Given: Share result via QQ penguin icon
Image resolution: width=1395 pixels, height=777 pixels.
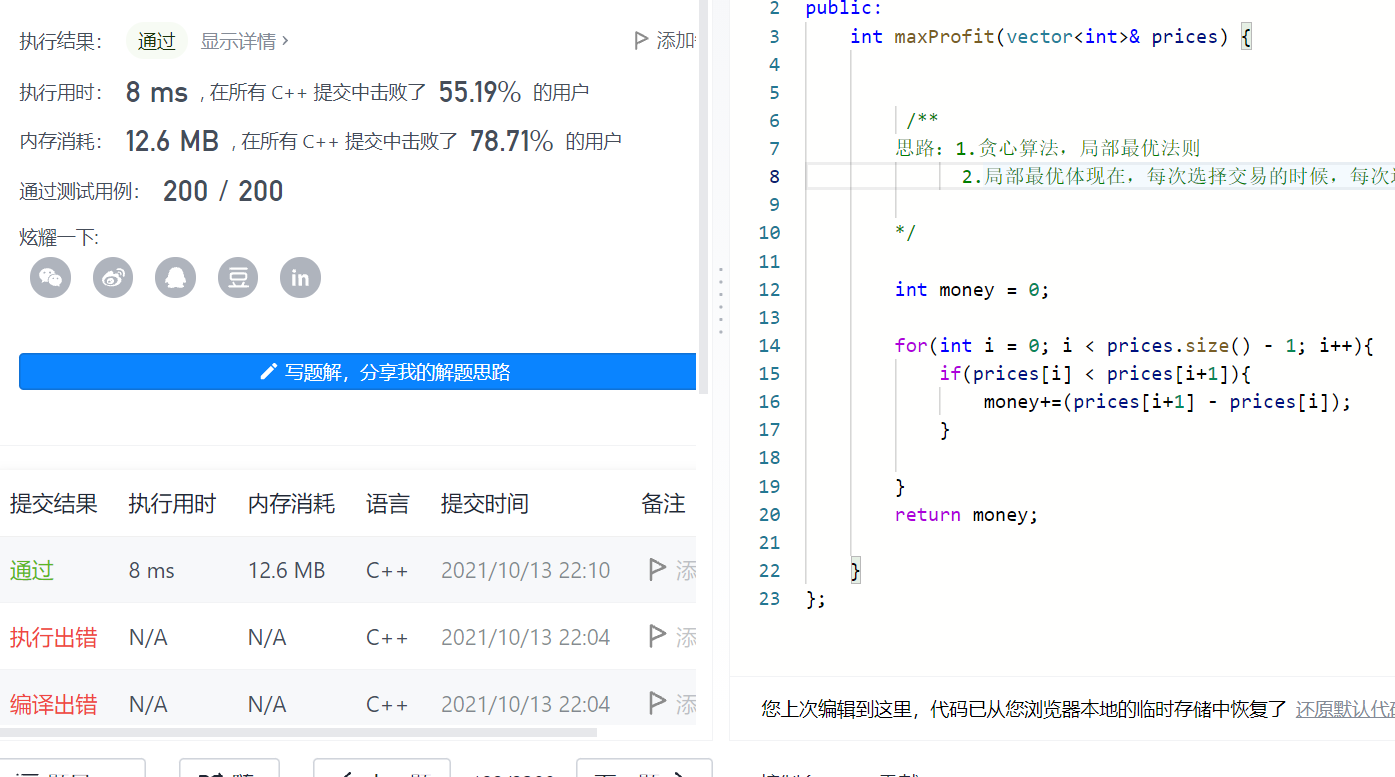Looking at the screenshot, I should point(175,277).
